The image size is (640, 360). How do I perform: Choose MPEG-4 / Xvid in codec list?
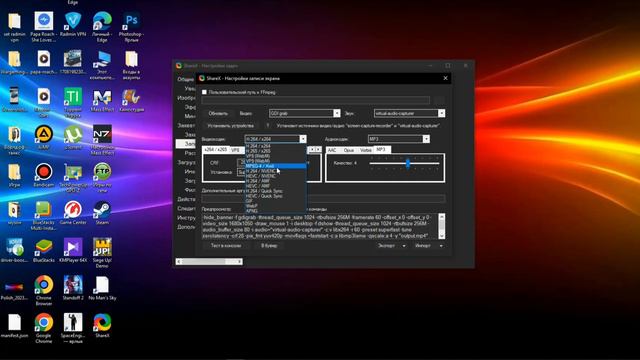tap(276, 166)
